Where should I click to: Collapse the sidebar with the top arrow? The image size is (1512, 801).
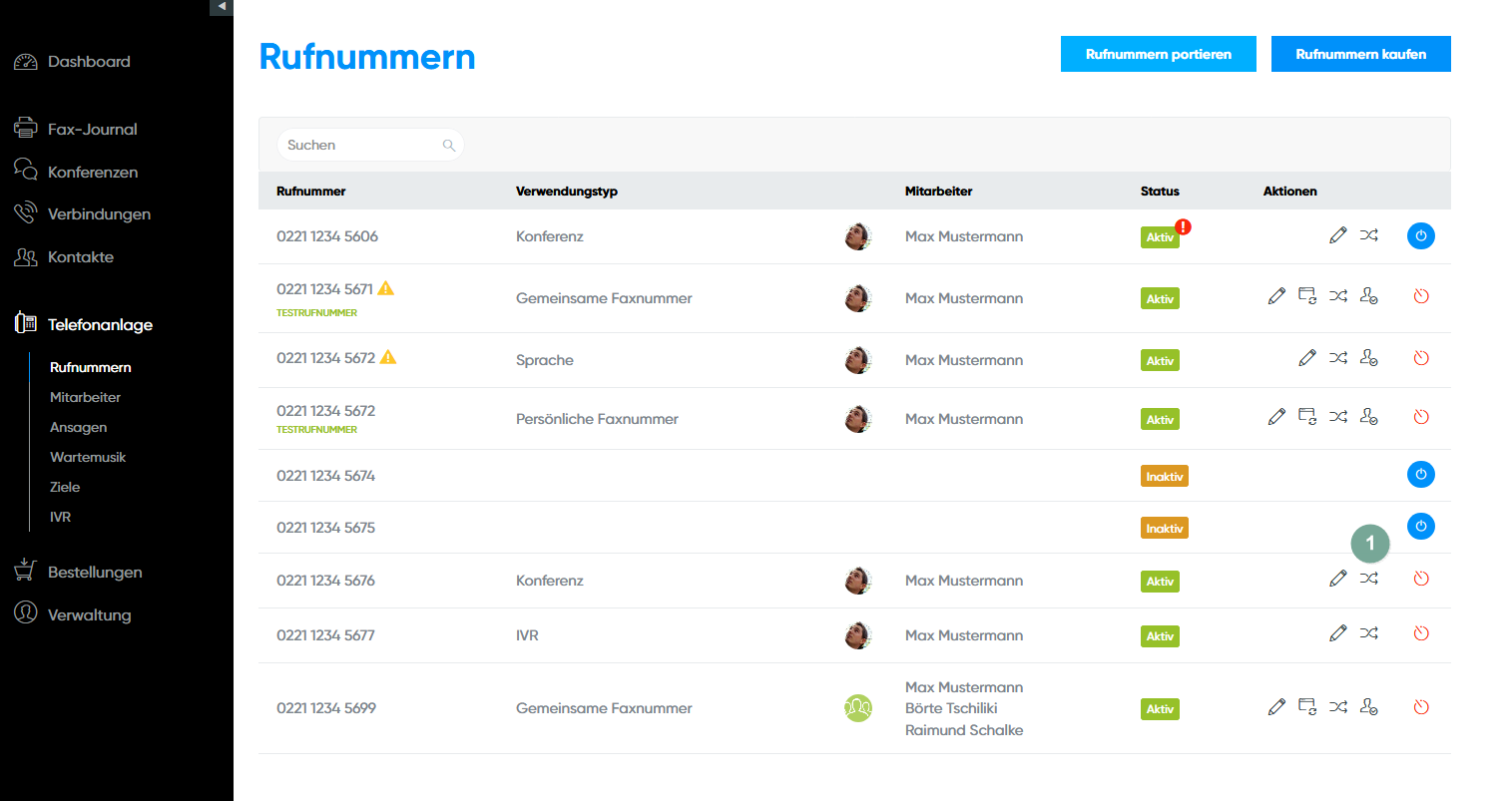coord(222,7)
